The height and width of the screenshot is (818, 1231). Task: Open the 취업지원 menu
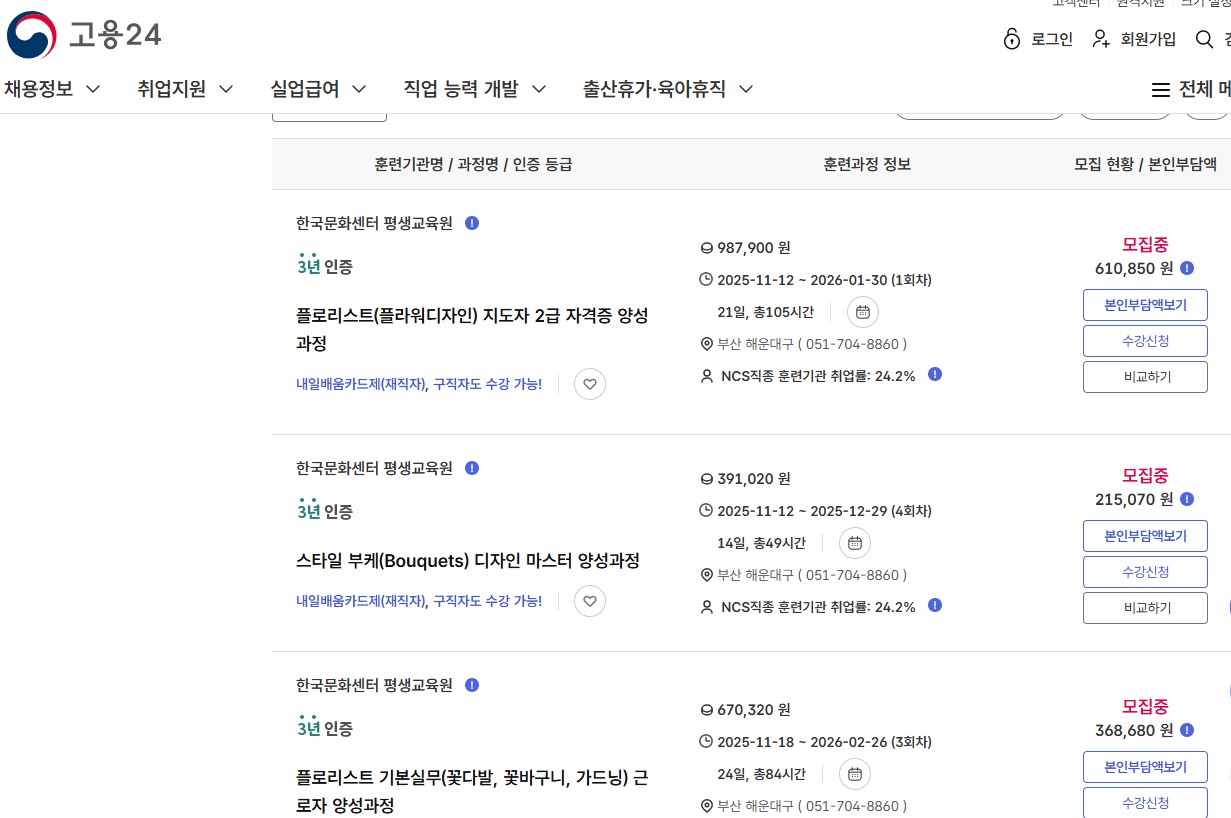pos(185,89)
